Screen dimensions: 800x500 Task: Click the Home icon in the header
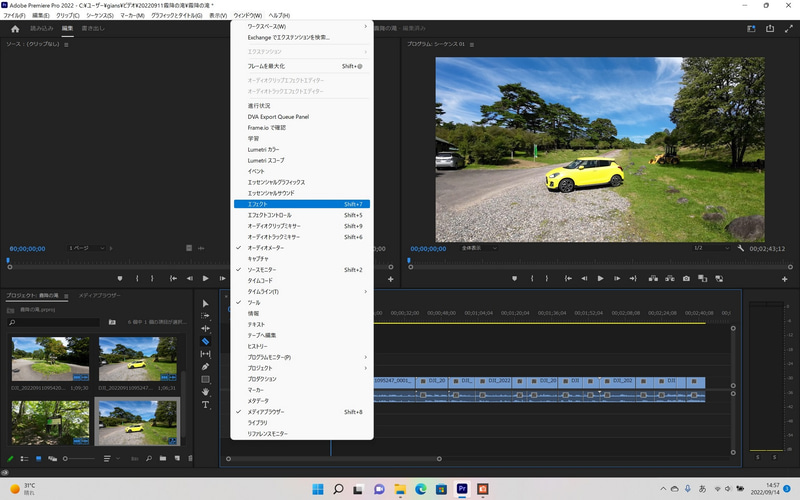14,29
